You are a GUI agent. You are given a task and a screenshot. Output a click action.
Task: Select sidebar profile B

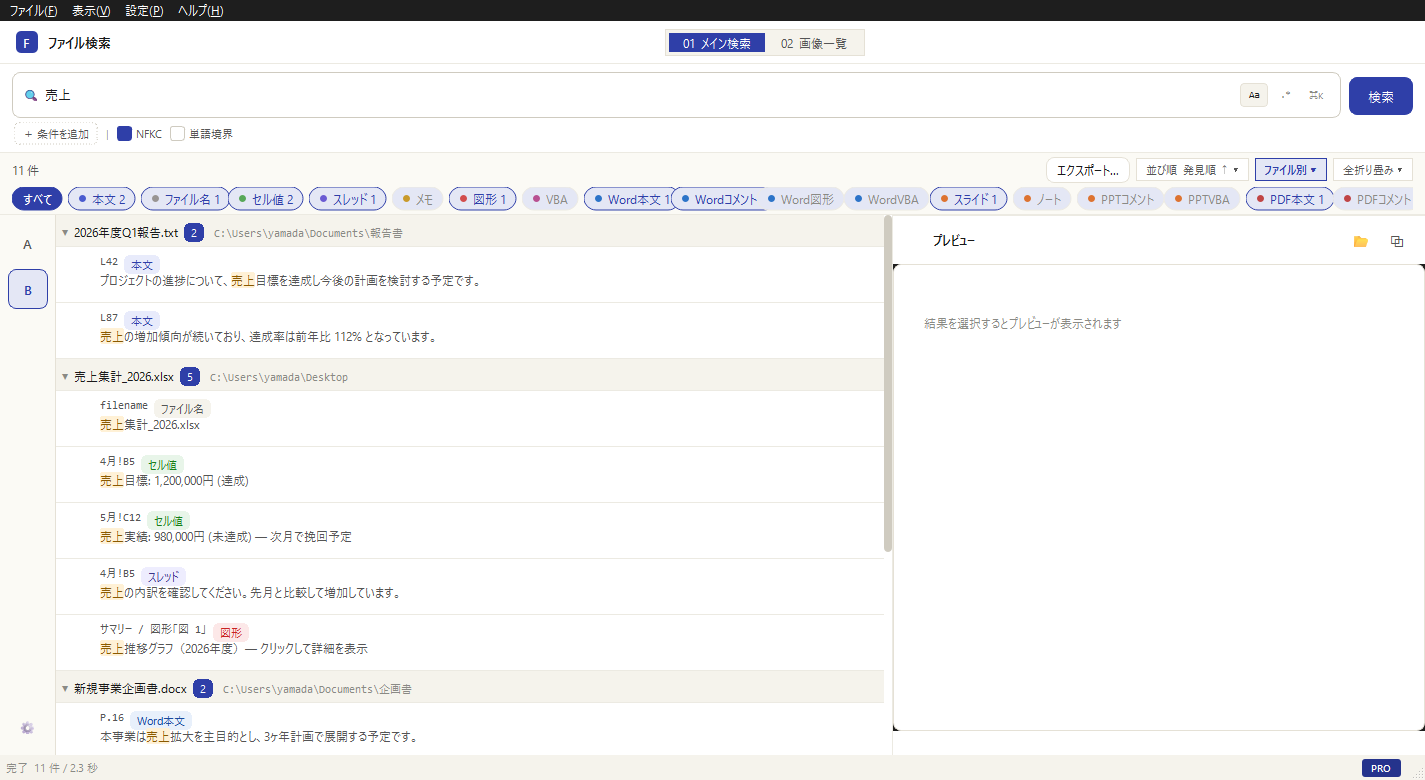28,290
